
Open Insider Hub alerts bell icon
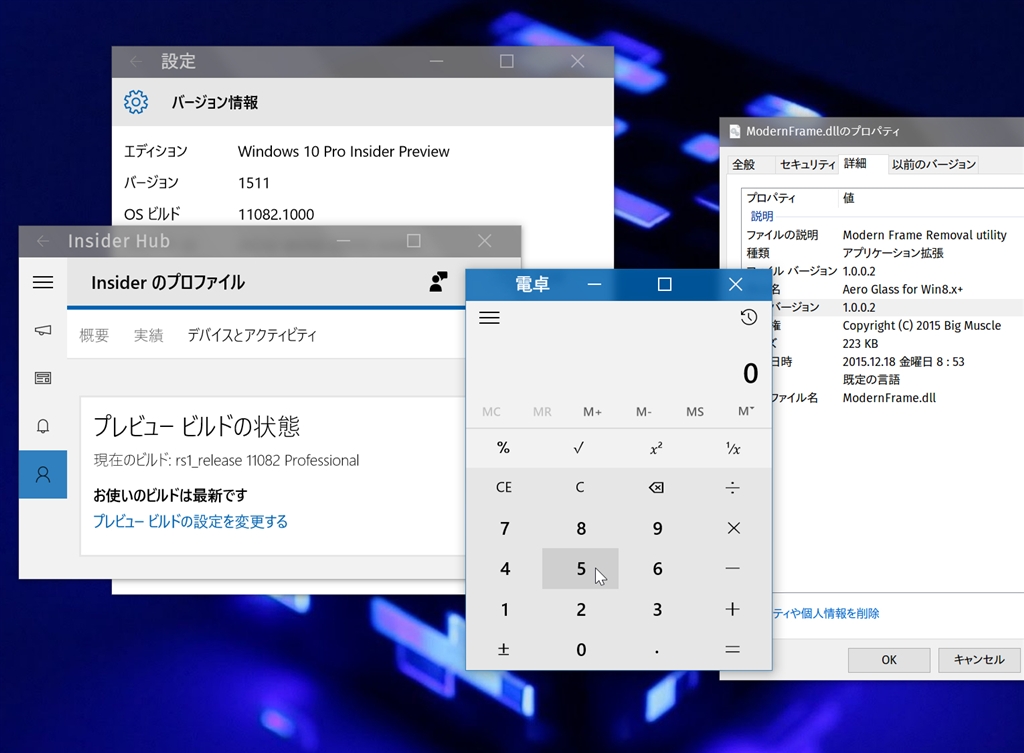tap(43, 426)
